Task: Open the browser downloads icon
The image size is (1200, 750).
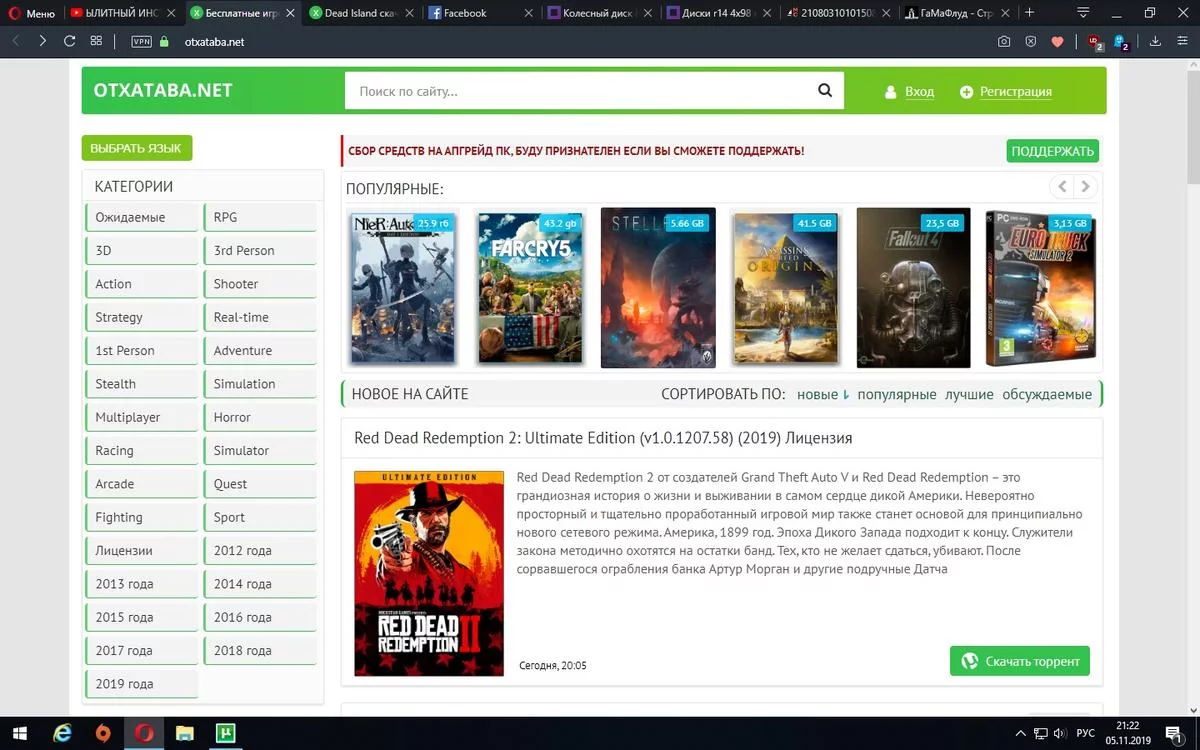Action: coord(1155,42)
